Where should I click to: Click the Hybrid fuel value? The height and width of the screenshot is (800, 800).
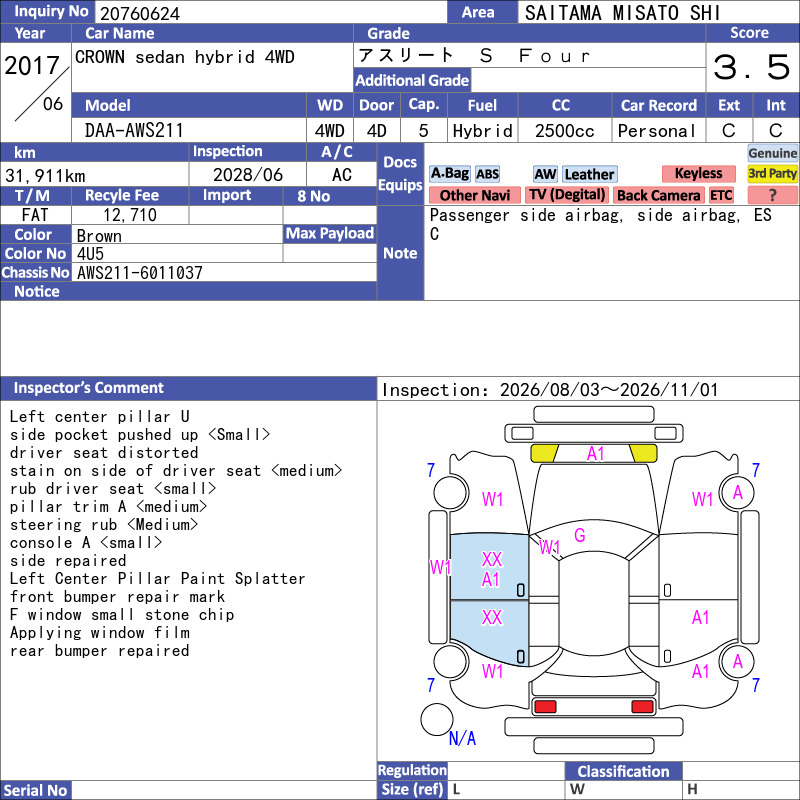click(482, 131)
